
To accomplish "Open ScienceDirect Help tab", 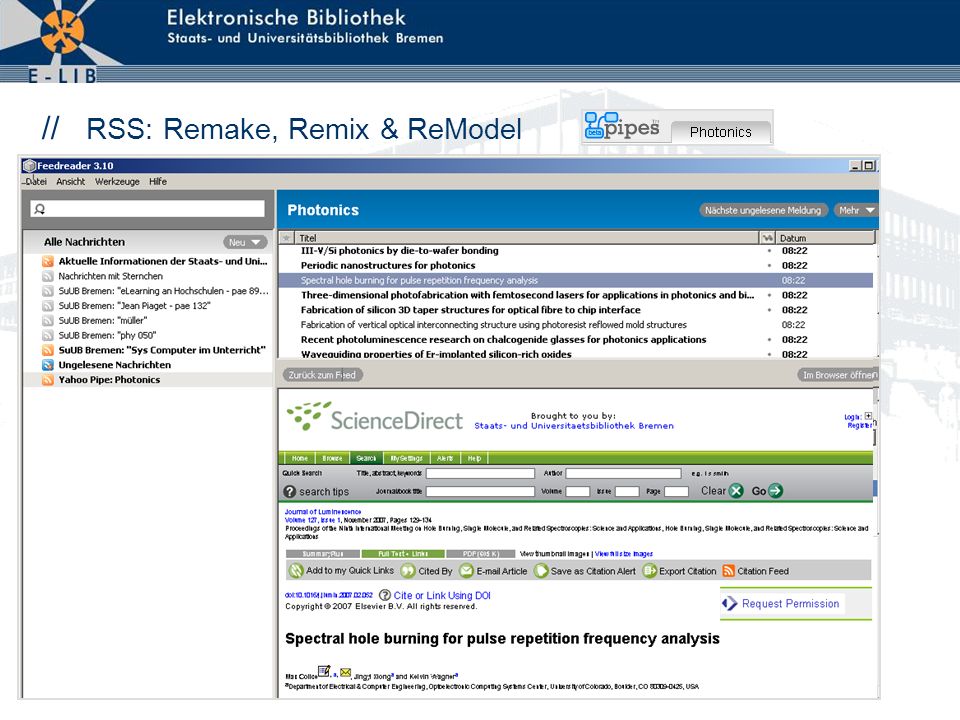I will tap(474, 458).
